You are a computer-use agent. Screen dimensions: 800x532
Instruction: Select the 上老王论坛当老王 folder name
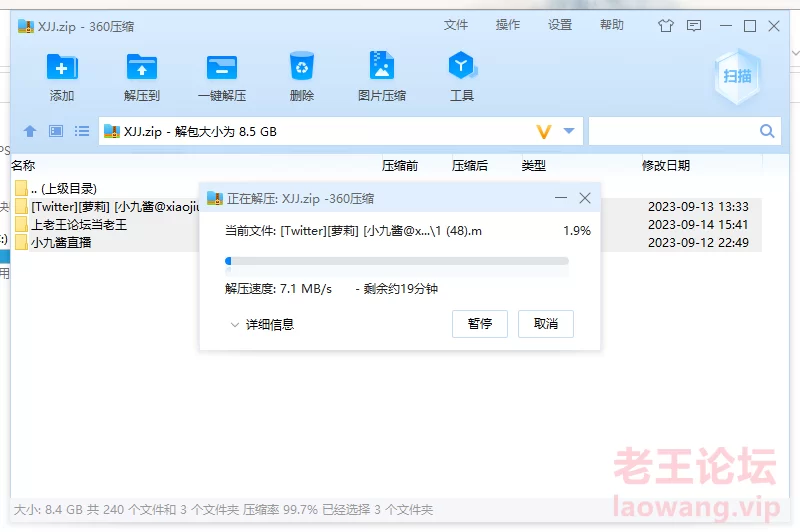(79, 224)
